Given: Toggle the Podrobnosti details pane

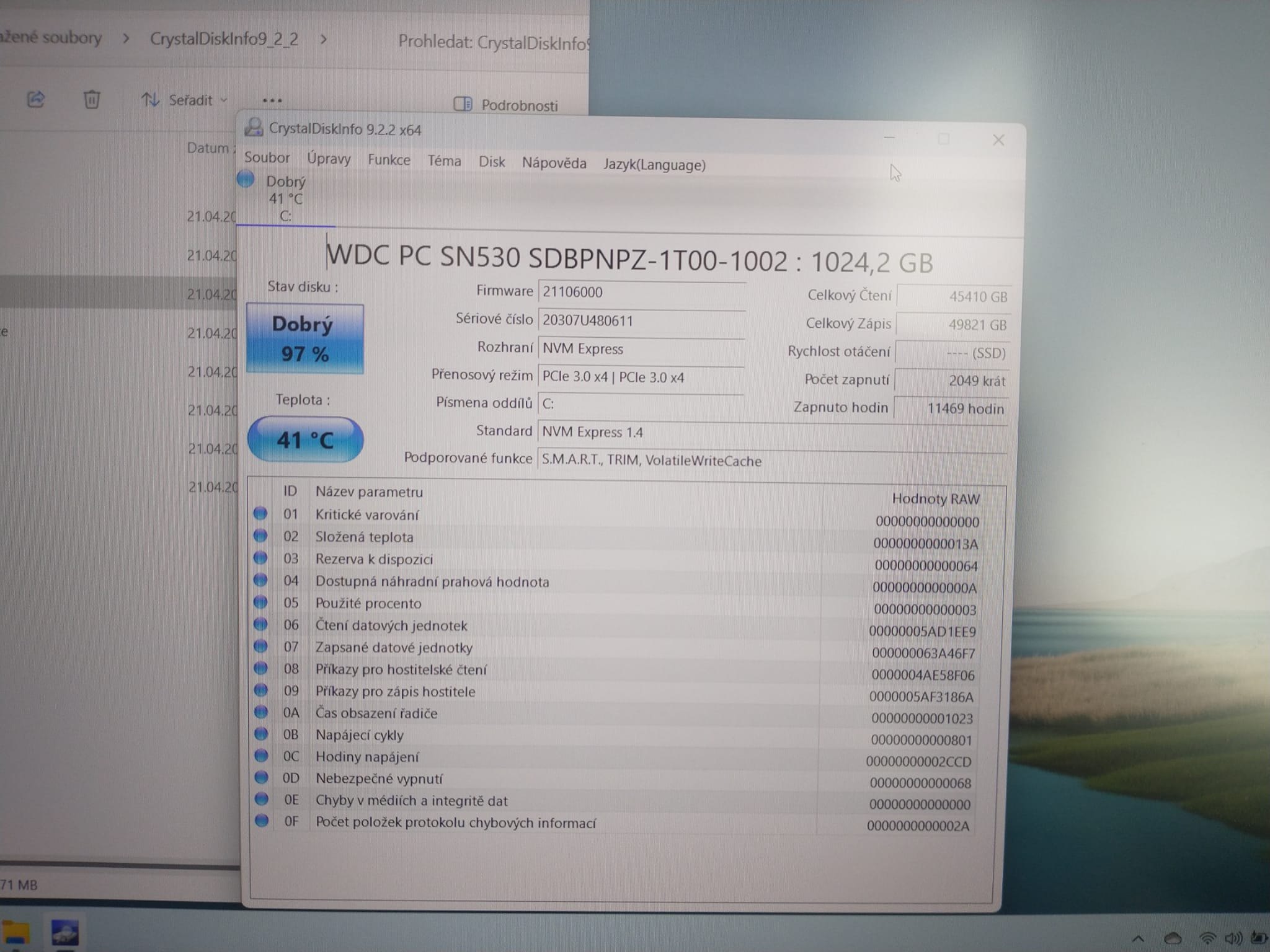Looking at the screenshot, I should click(x=506, y=105).
